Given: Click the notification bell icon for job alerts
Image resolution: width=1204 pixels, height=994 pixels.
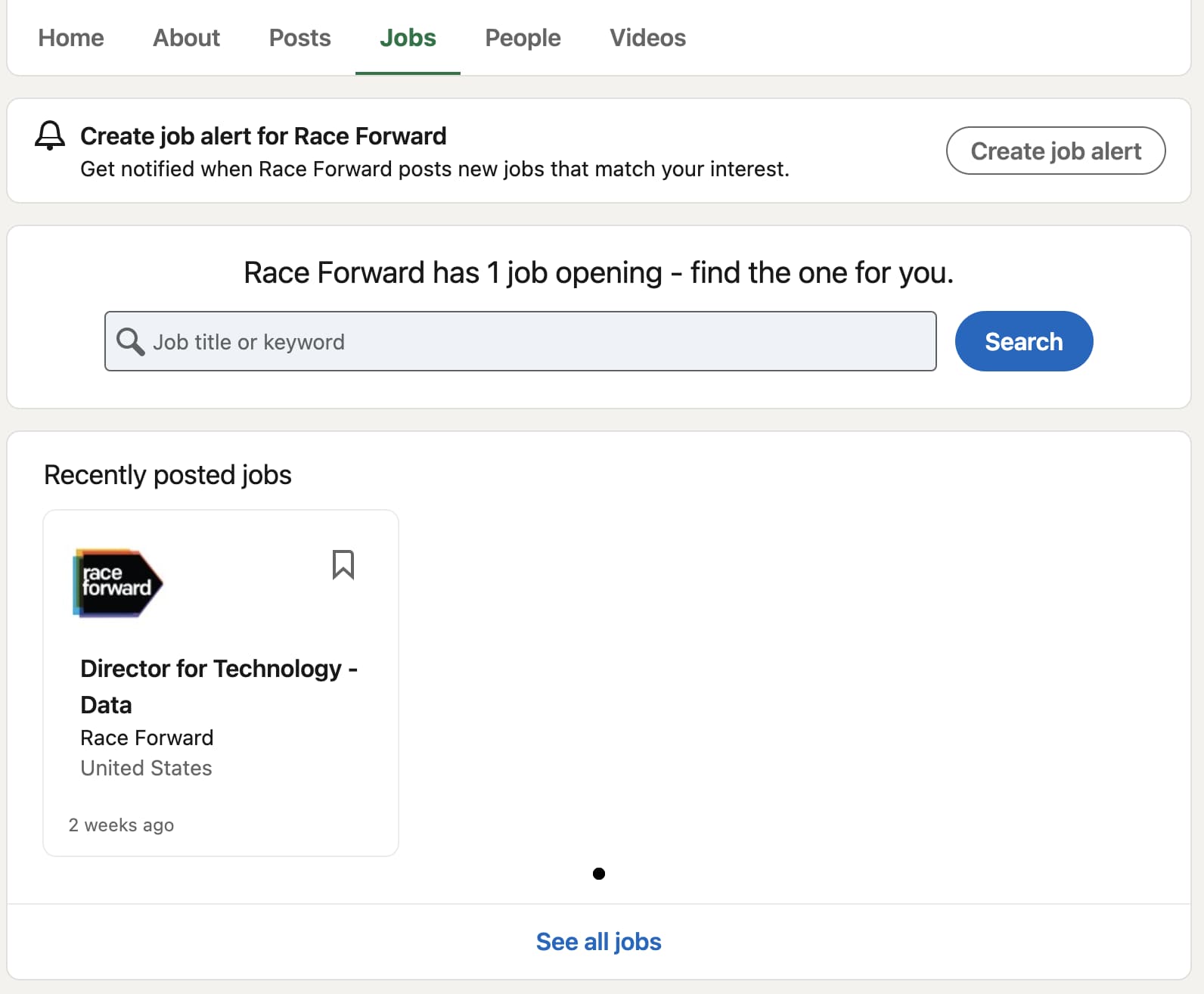Looking at the screenshot, I should pos(50,136).
